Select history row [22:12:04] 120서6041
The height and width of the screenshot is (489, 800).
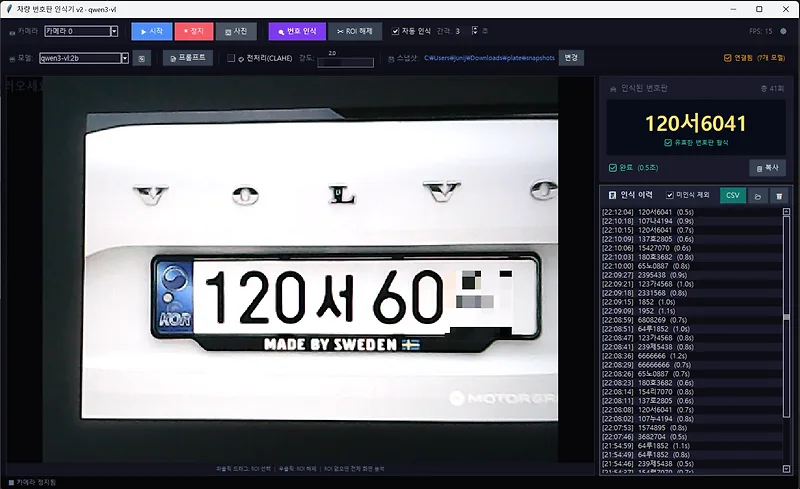(x=691, y=212)
